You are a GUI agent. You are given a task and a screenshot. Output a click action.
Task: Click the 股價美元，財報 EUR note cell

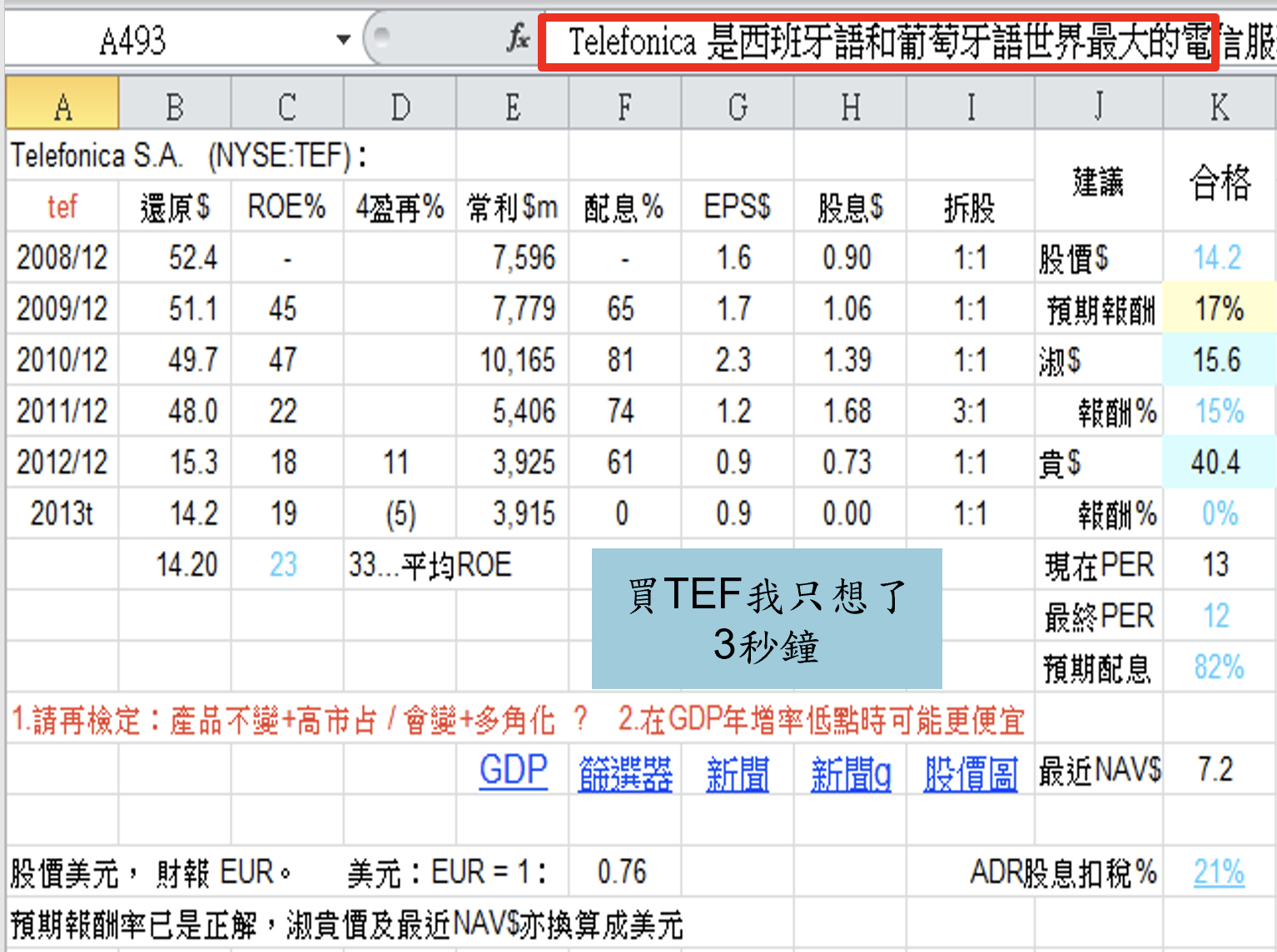pos(152,872)
